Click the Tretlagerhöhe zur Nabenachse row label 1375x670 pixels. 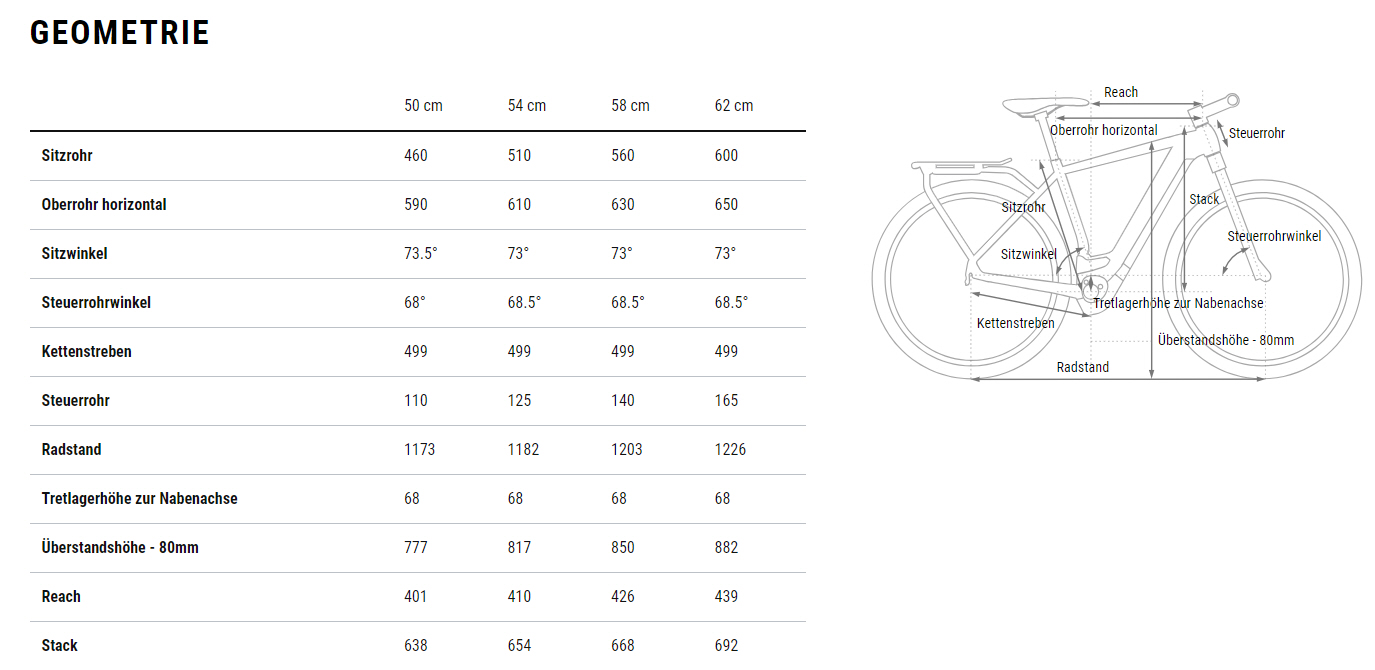140,499
